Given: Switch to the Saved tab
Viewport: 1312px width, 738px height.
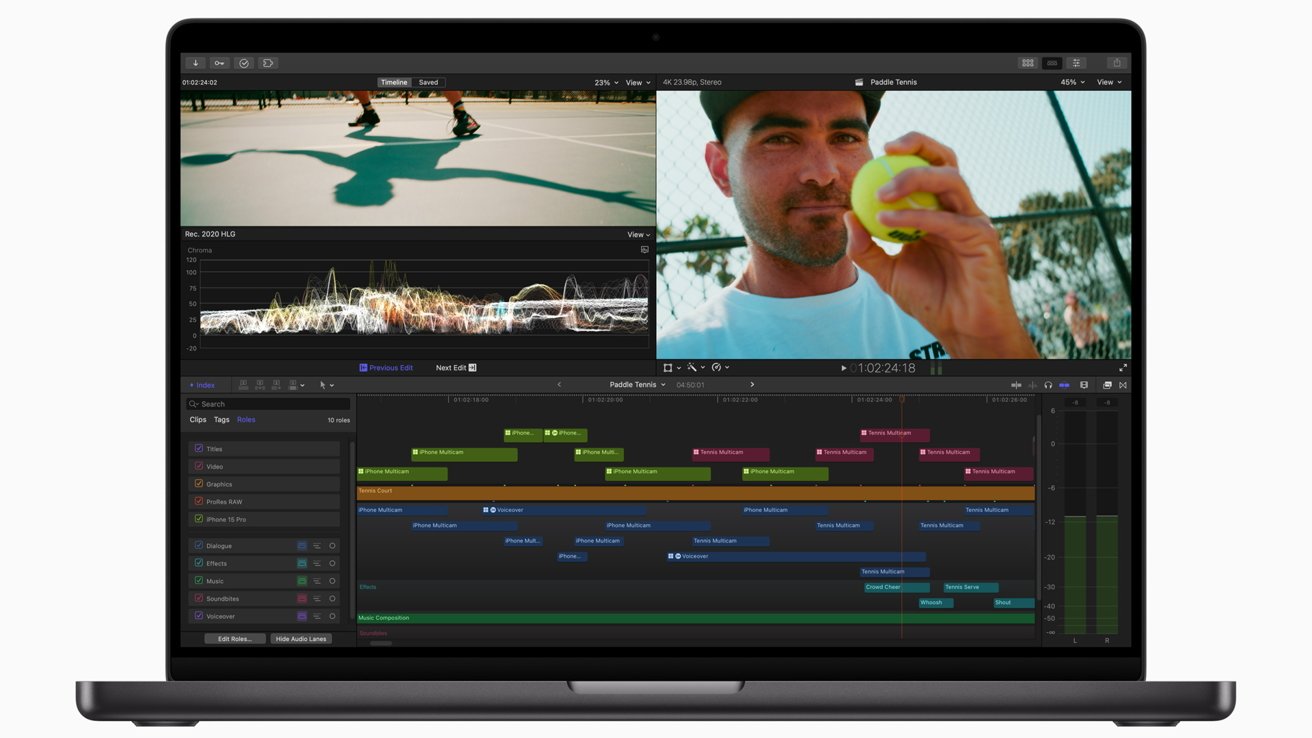Looking at the screenshot, I should tap(428, 82).
